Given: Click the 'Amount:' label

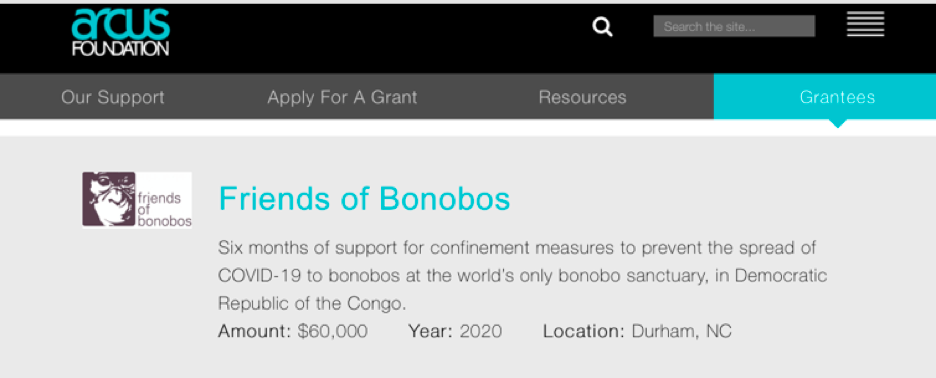Looking at the screenshot, I should click(x=255, y=331).
